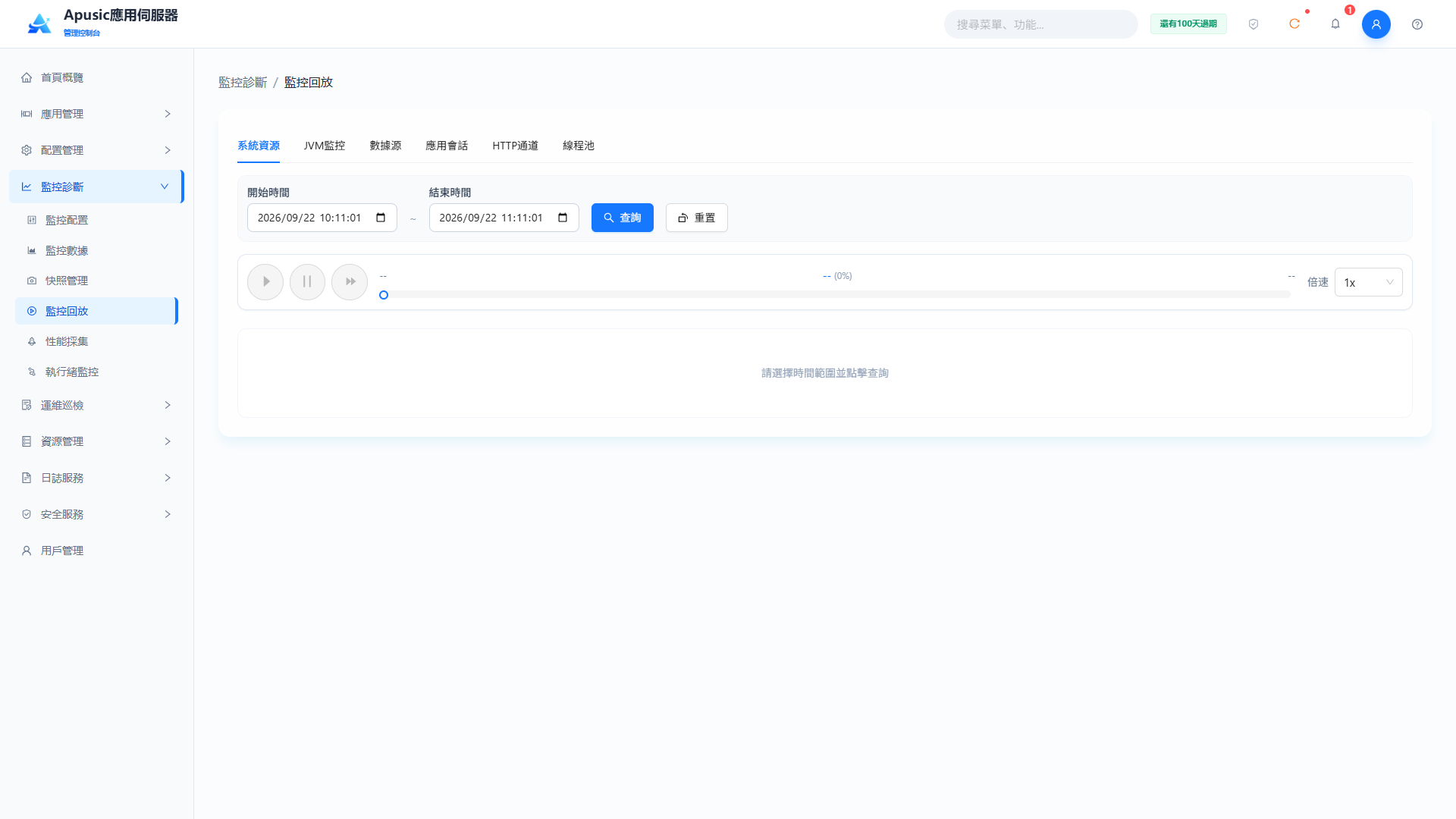Collapse the 監控診斷 menu

pos(96,187)
